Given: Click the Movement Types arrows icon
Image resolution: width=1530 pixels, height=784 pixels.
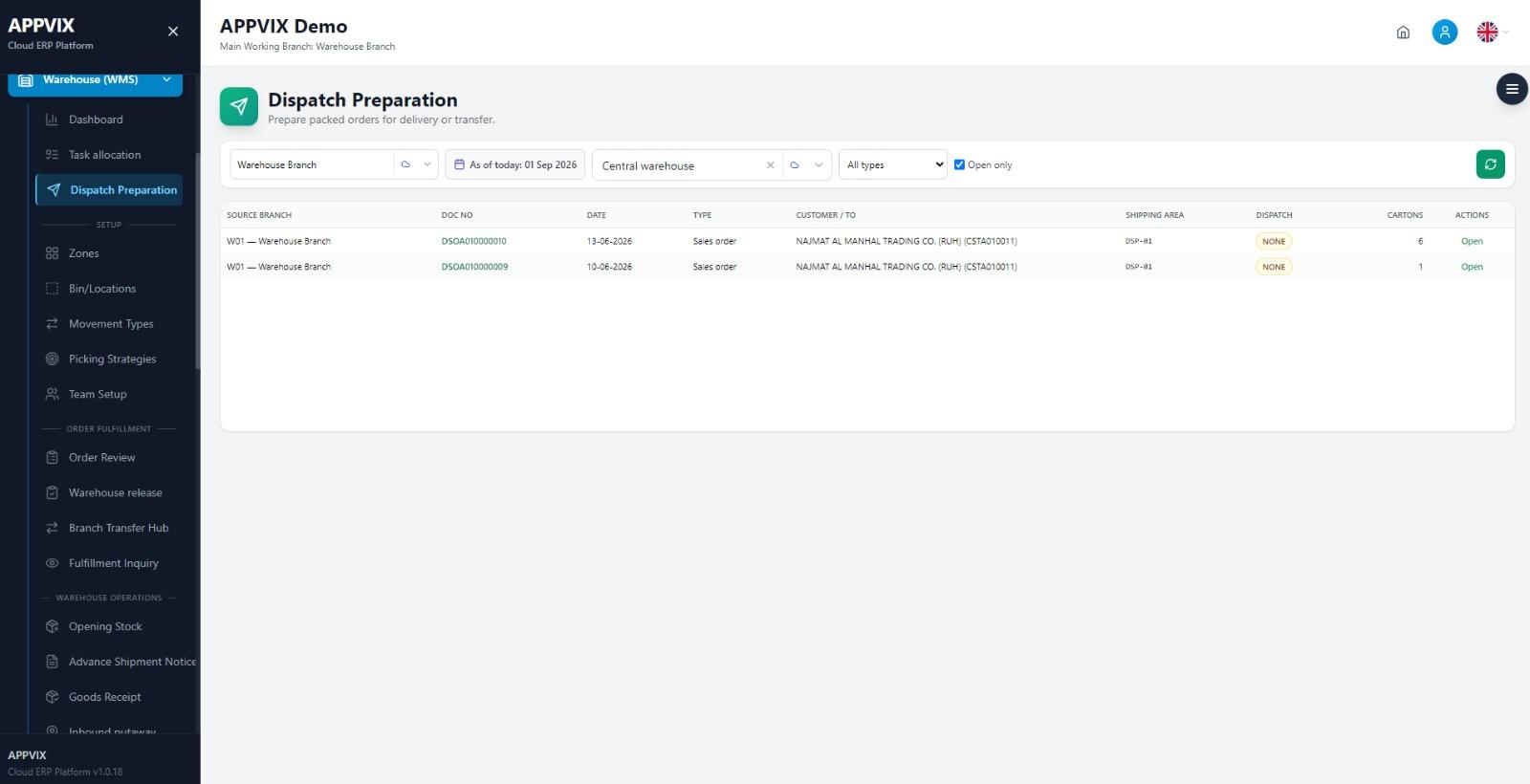Looking at the screenshot, I should (52, 324).
